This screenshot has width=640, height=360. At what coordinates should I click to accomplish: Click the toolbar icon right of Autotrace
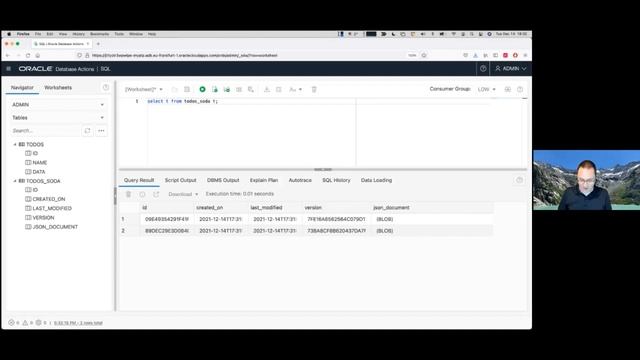coord(251,89)
